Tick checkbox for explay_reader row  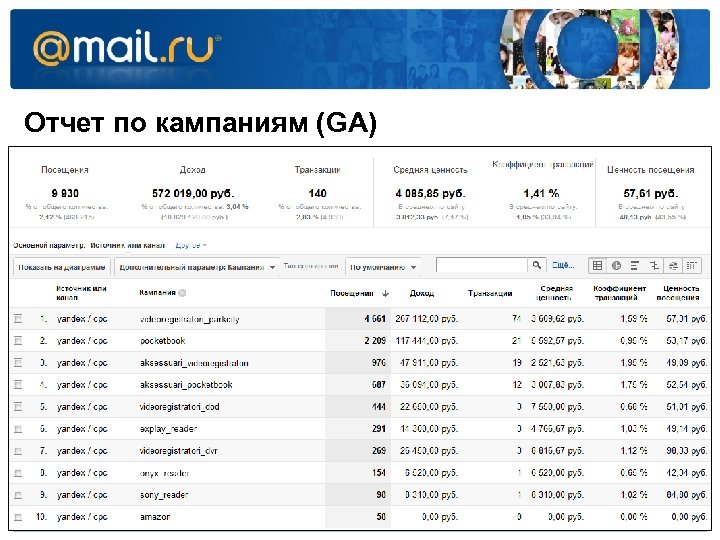[x=18, y=428]
